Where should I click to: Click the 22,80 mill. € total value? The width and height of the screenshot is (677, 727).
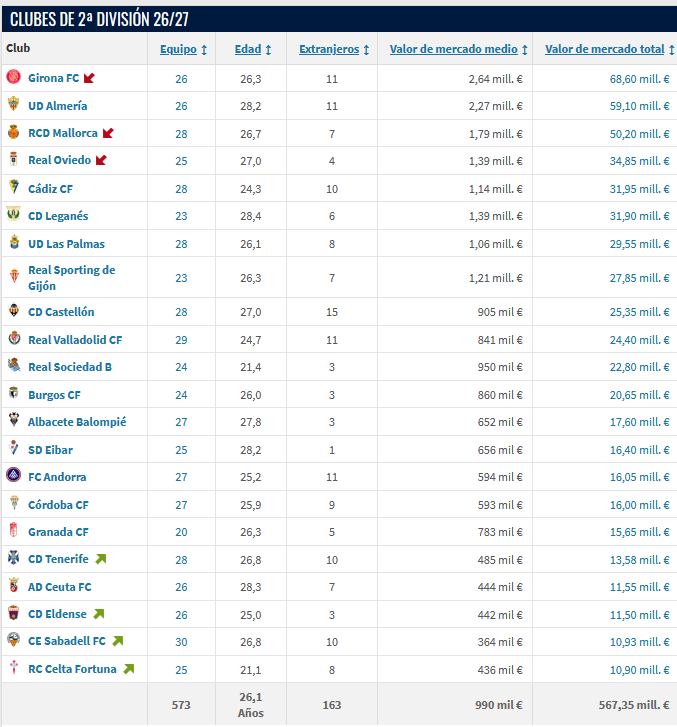tap(639, 367)
